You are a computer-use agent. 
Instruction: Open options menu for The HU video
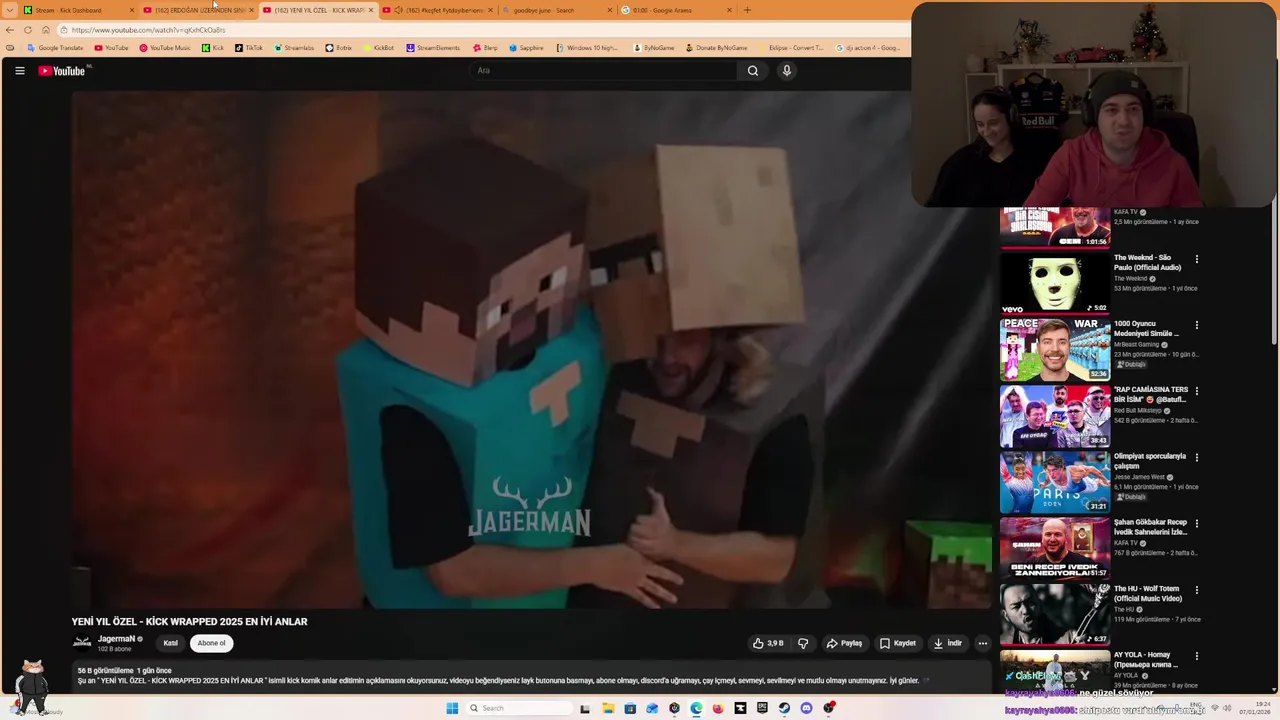click(x=1196, y=590)
